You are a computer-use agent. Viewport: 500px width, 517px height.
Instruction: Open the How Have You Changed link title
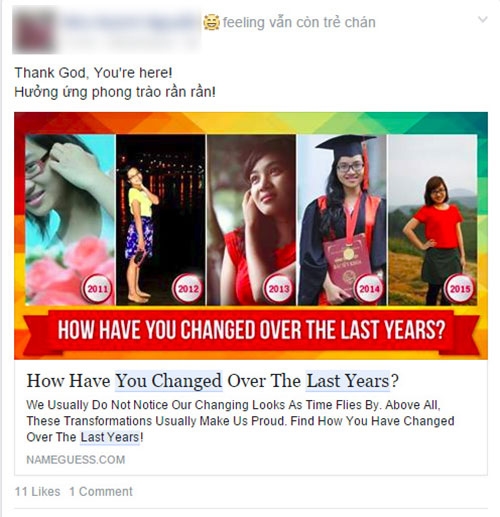[212, 381]
